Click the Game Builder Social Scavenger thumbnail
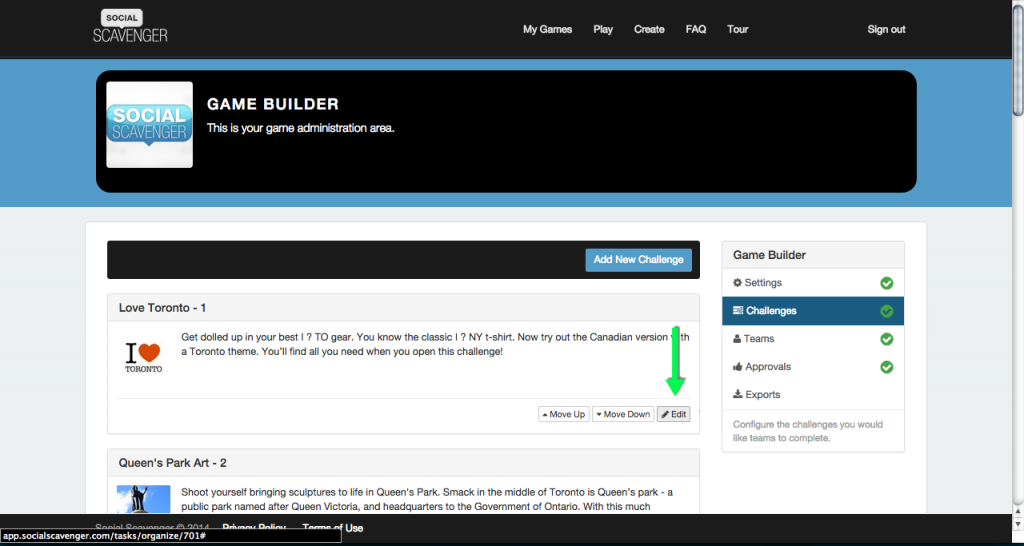 click(150, 125)
